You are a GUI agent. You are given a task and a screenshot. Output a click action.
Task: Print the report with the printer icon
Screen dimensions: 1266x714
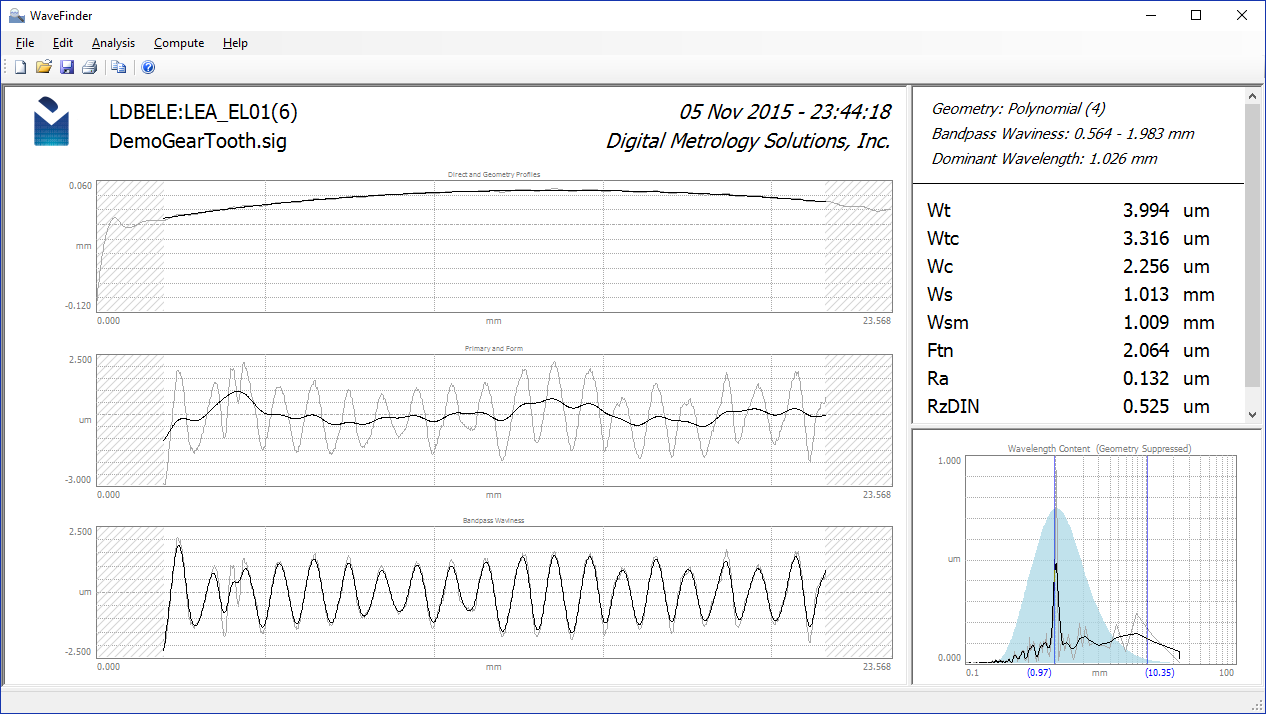coord(89,67)
